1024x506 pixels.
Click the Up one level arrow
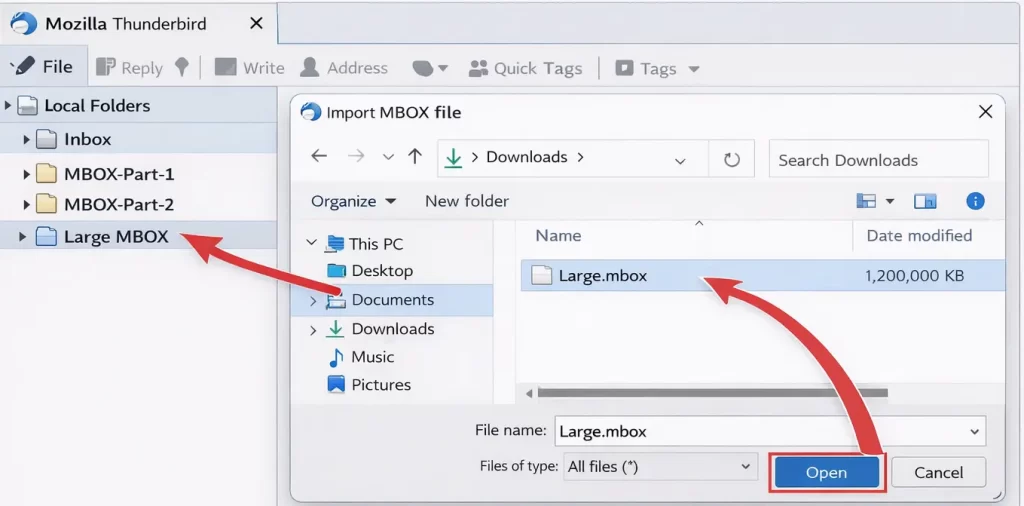point(414,157)
